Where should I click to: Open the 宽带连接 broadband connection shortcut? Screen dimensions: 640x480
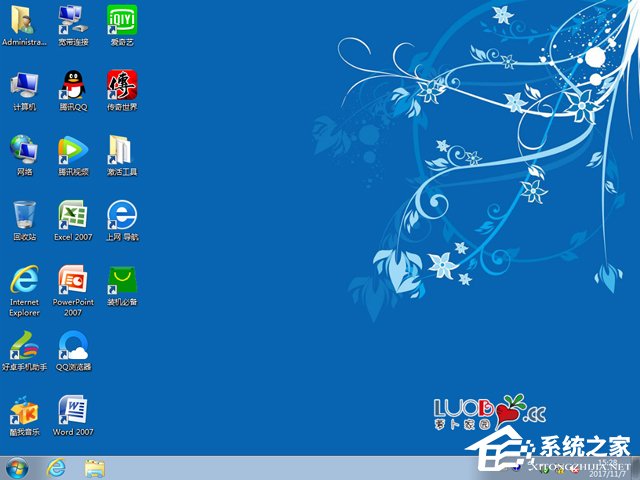point(73,19)
